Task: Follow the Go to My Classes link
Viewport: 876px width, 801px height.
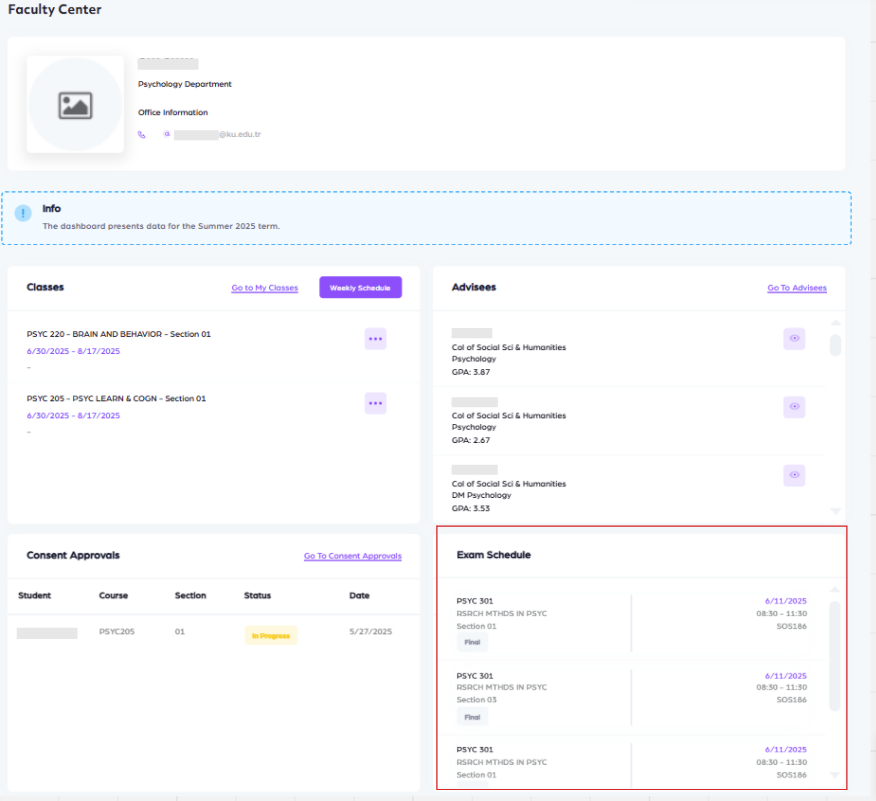Action: pos(264,288)
